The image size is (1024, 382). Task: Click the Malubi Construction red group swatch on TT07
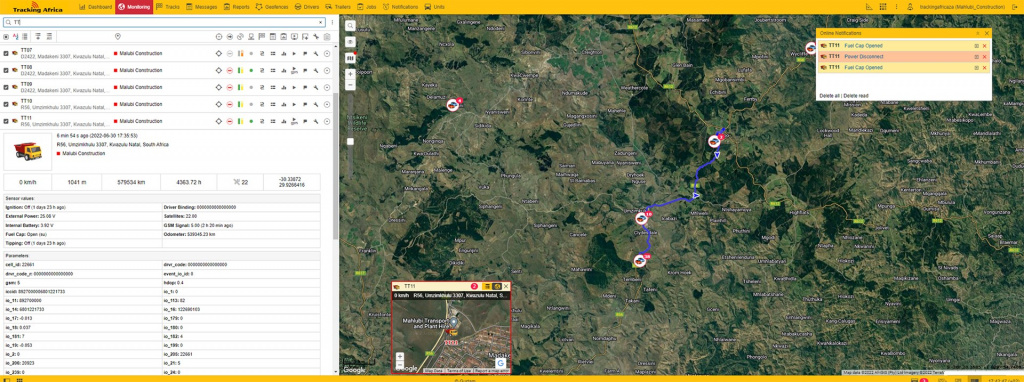[x=116, y=54]
